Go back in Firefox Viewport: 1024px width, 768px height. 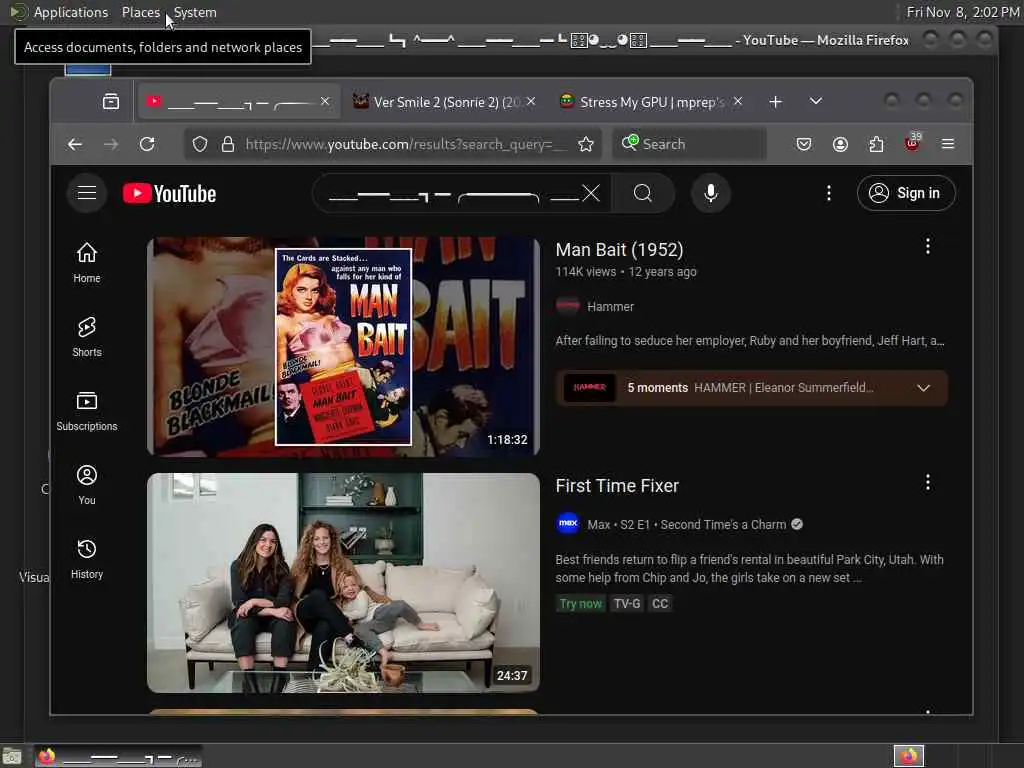[x=75, y=144]
